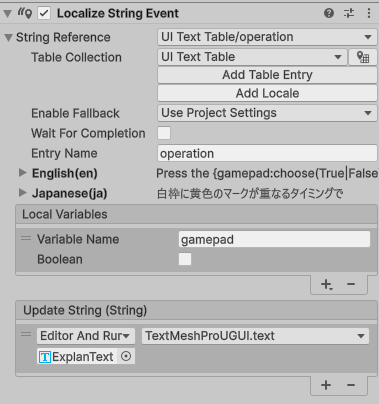Click the Wait For Completion label
The width and height of the screenshot is (379, 404).
[x=88, y=133]
